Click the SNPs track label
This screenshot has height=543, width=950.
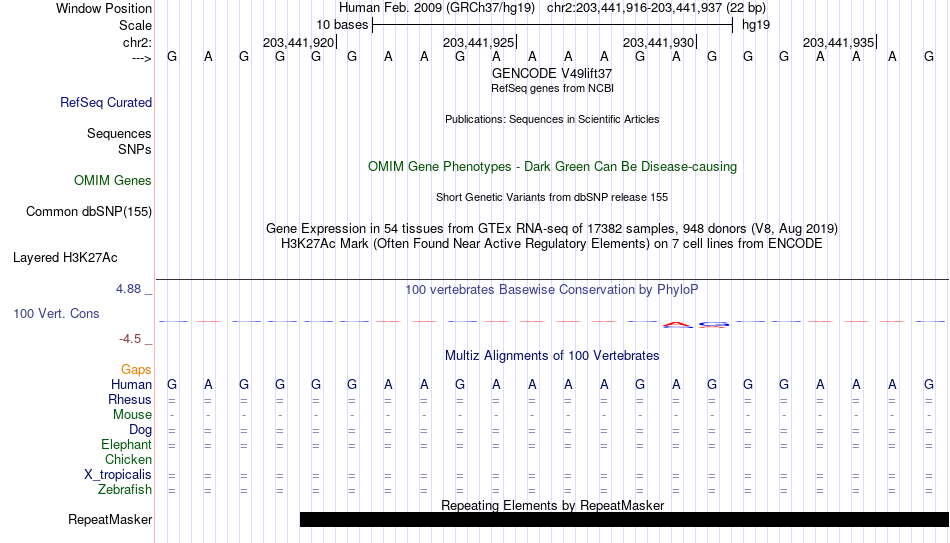135,150
